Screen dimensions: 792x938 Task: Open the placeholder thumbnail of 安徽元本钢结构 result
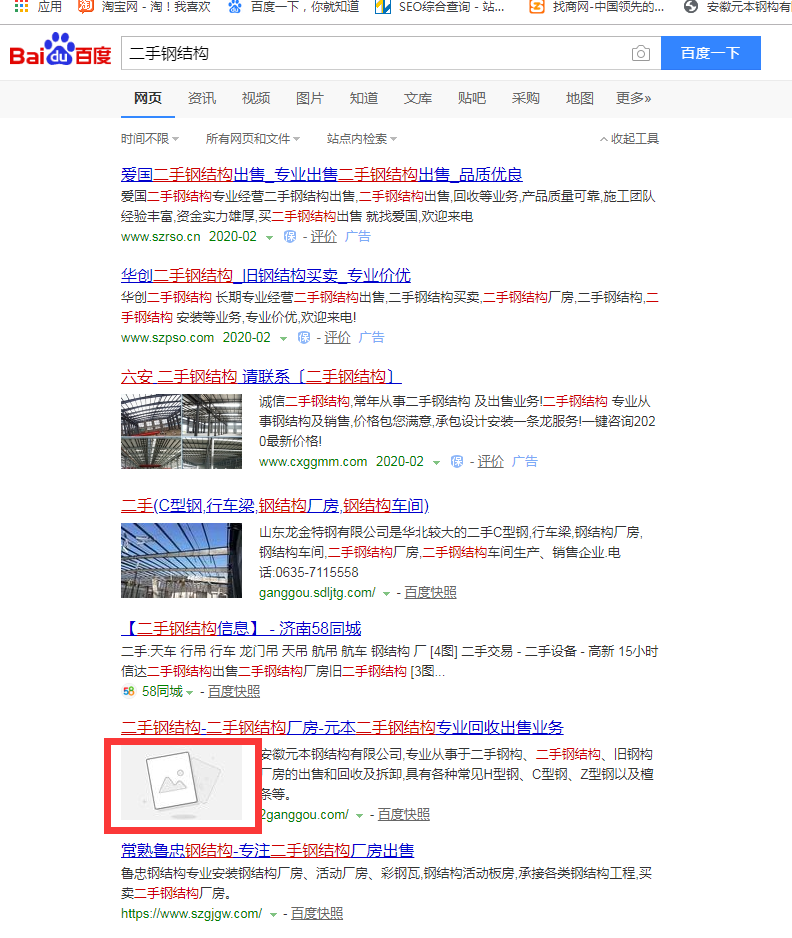181,782
